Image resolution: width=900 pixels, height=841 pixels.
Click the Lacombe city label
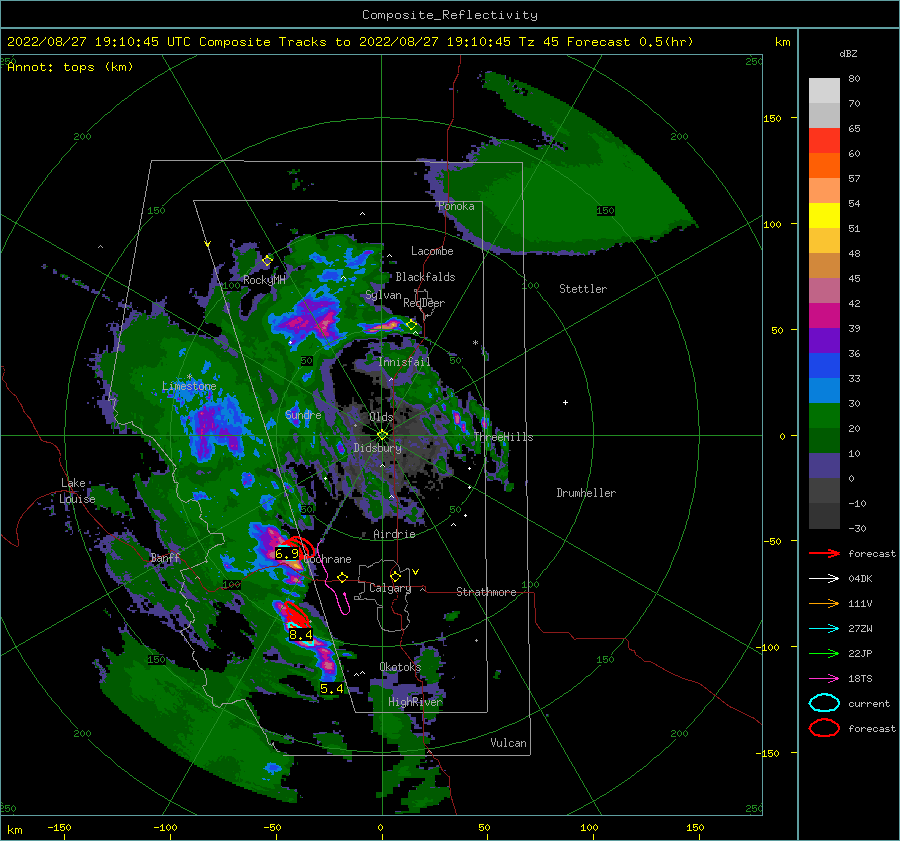click(432, 251)
